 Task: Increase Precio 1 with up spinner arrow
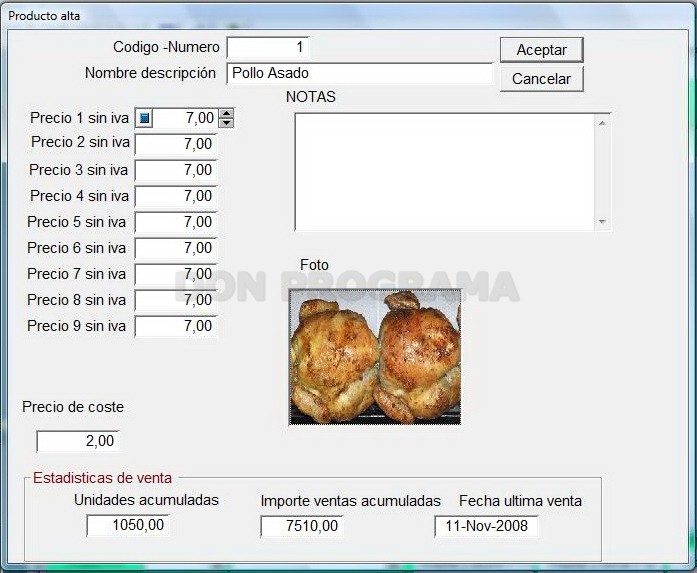coord(226,113)
